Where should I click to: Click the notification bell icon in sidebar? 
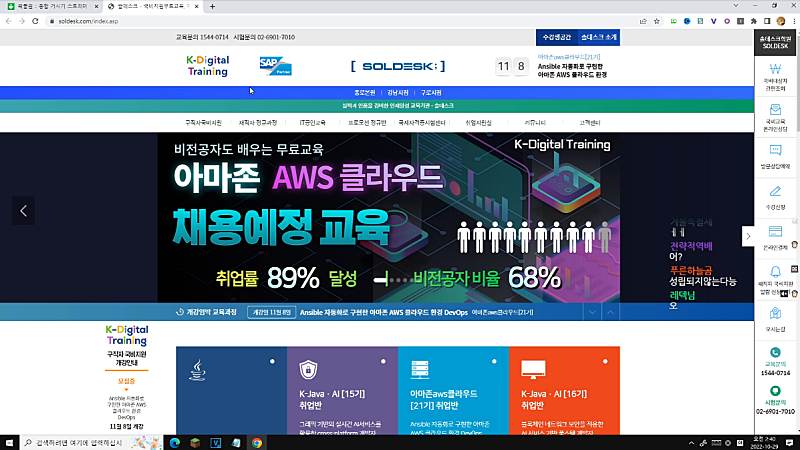(775, 271)
